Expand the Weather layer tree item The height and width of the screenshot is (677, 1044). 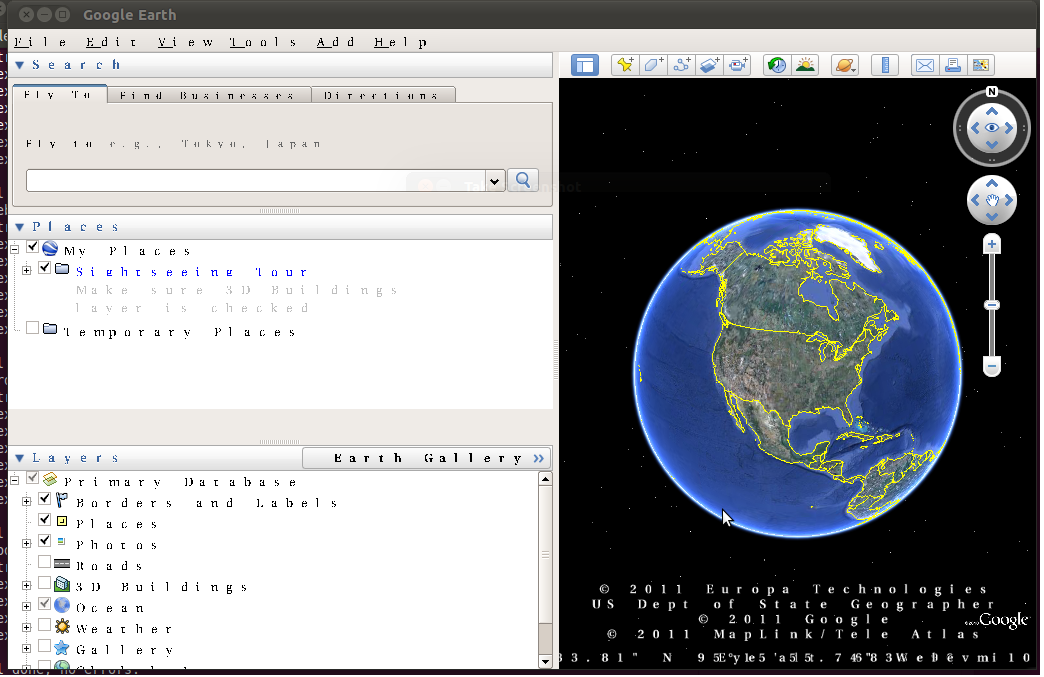click(25, 628)
